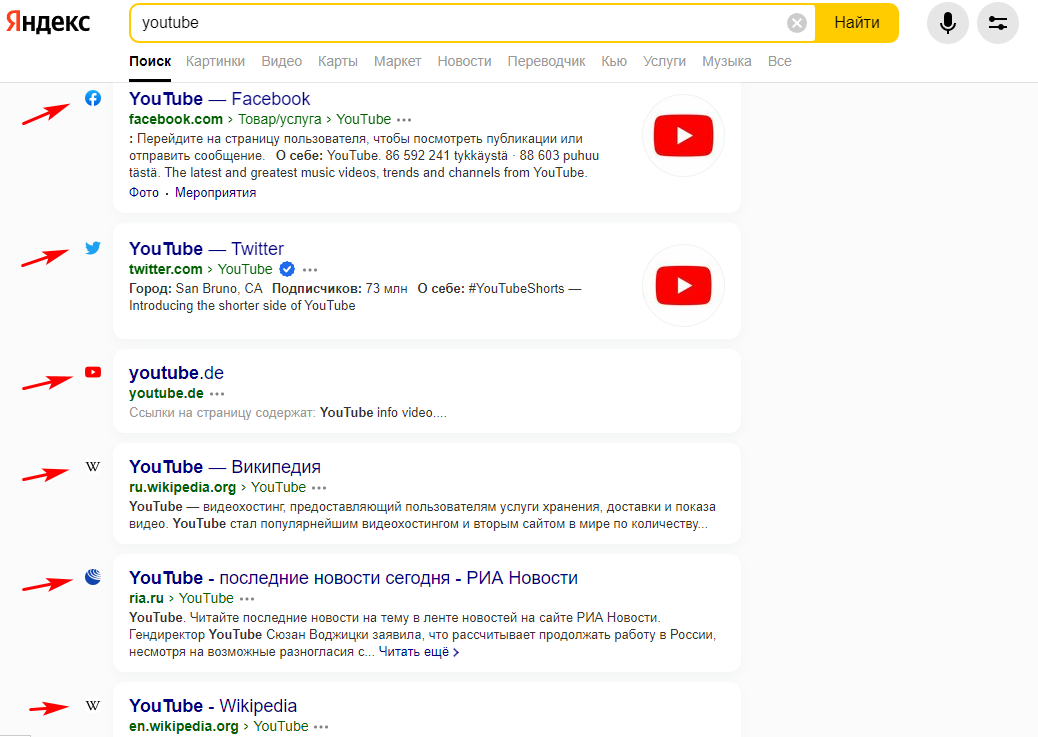Viewport: 1038px width, 737px height.
Task: Click the YouTube breadcrumb after Товар/услуга
Action: [363, 119]
